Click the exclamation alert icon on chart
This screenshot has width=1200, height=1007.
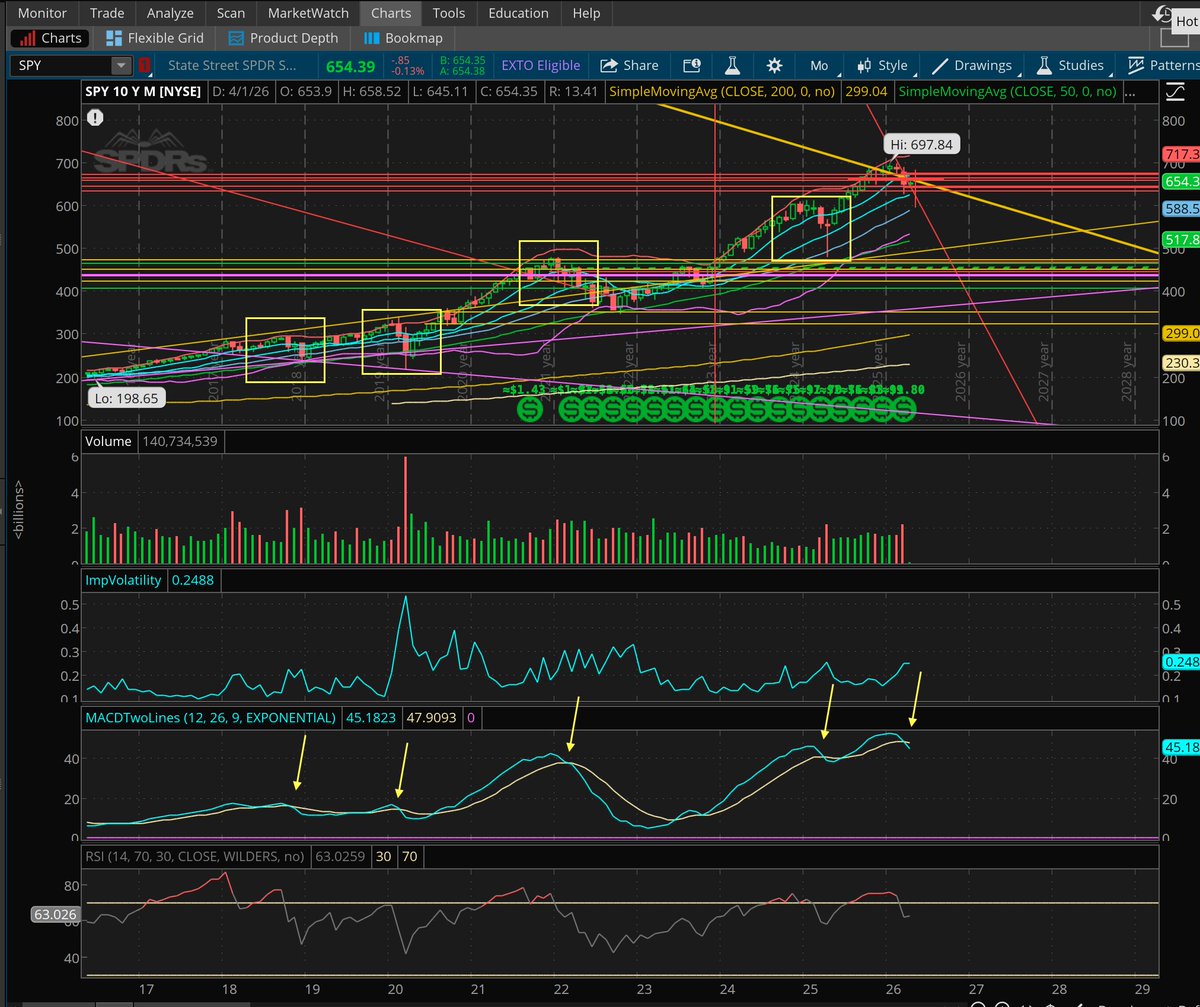pos(94,116)
